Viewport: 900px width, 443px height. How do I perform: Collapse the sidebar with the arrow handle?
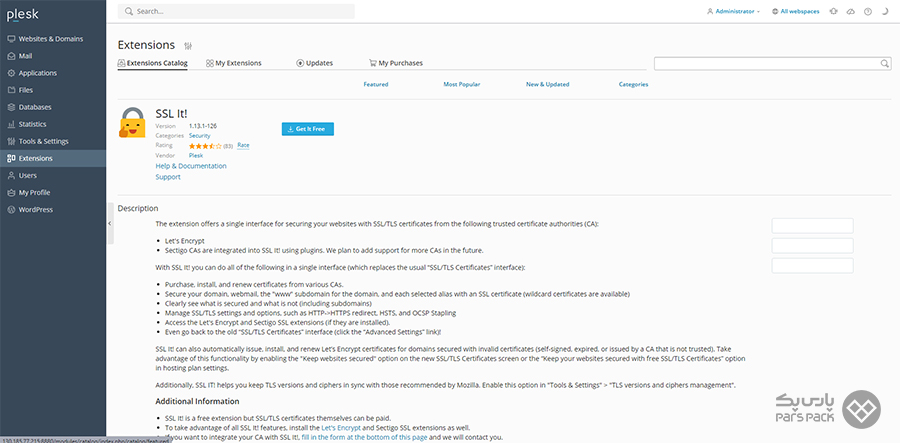click(x=110, y=223)
